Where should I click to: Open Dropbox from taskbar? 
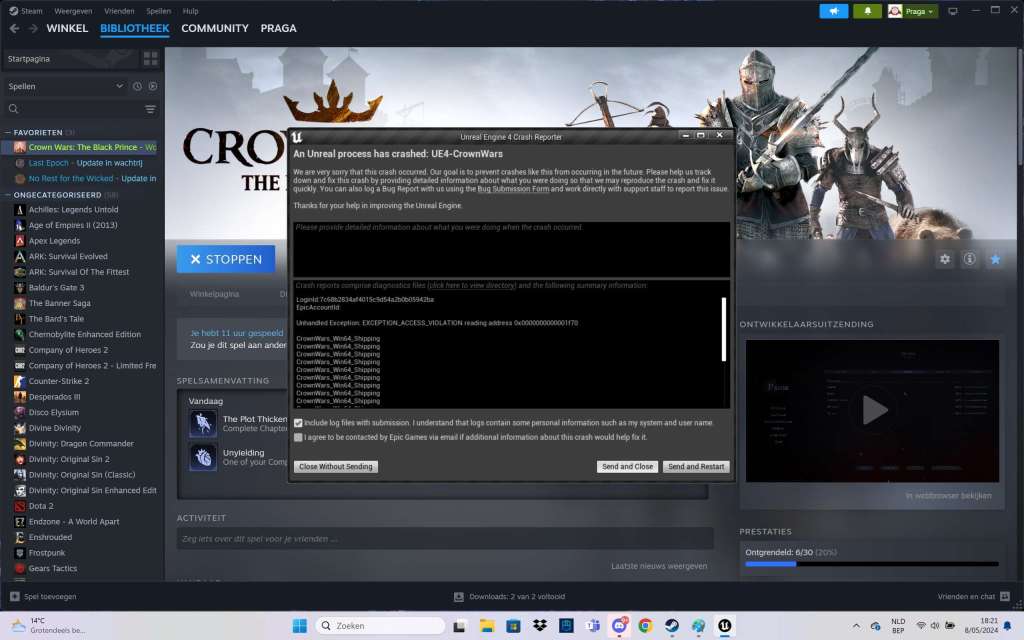[x=539, y=626]
